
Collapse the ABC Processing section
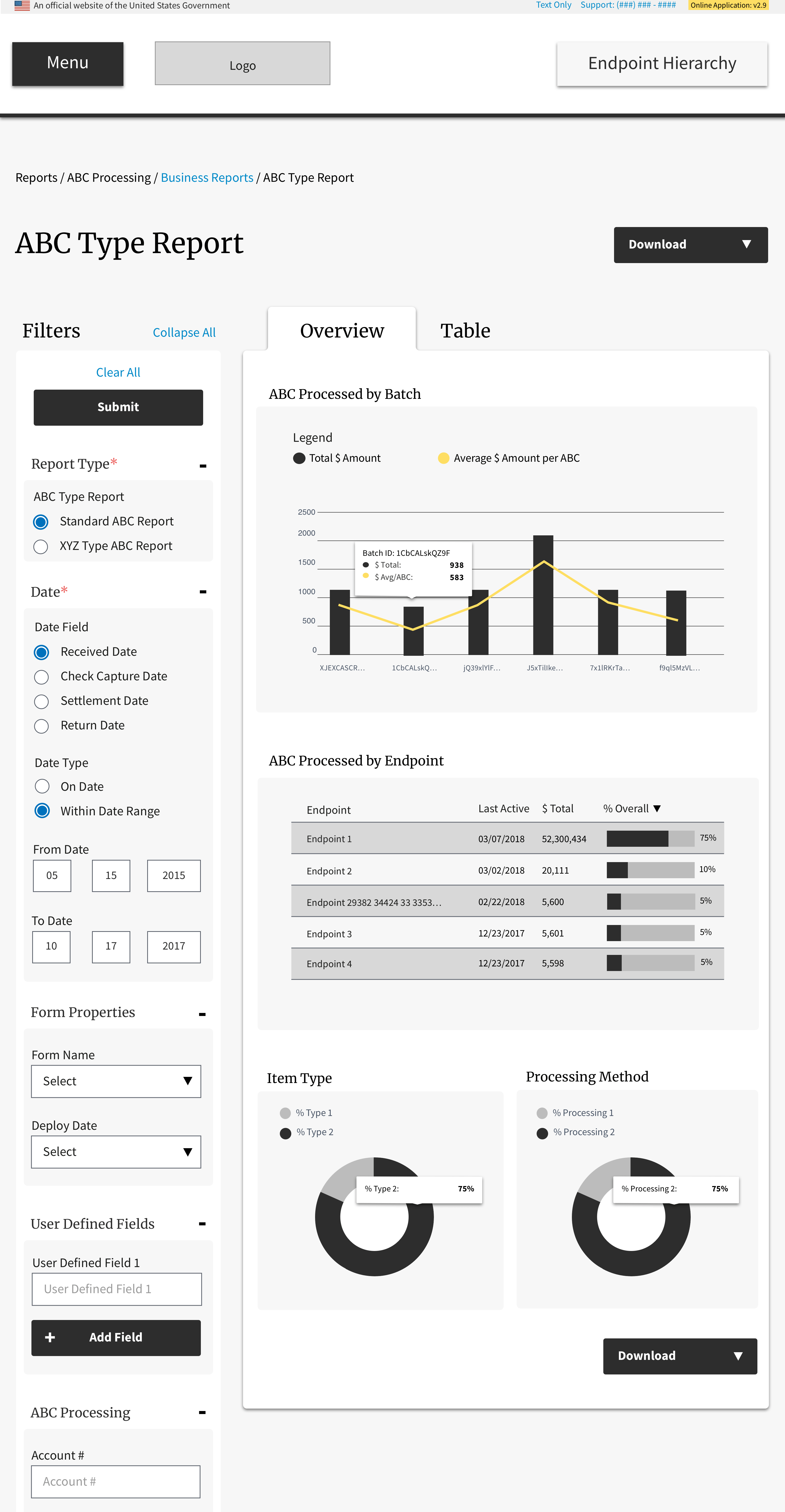[x=202, y=1413]
